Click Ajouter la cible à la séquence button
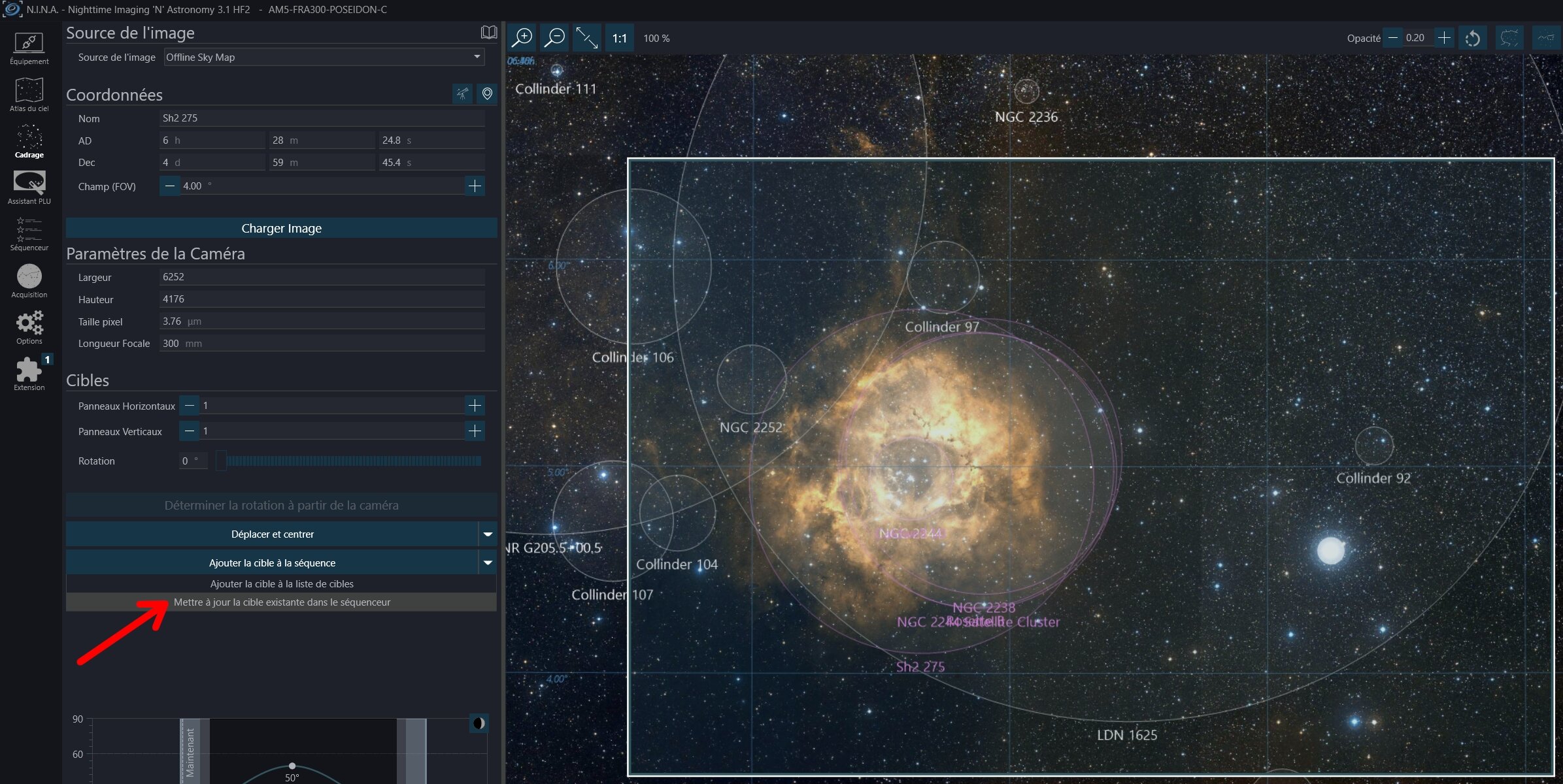The height and width of the screenshot is (784, 1563). click(x=272, y=563)
